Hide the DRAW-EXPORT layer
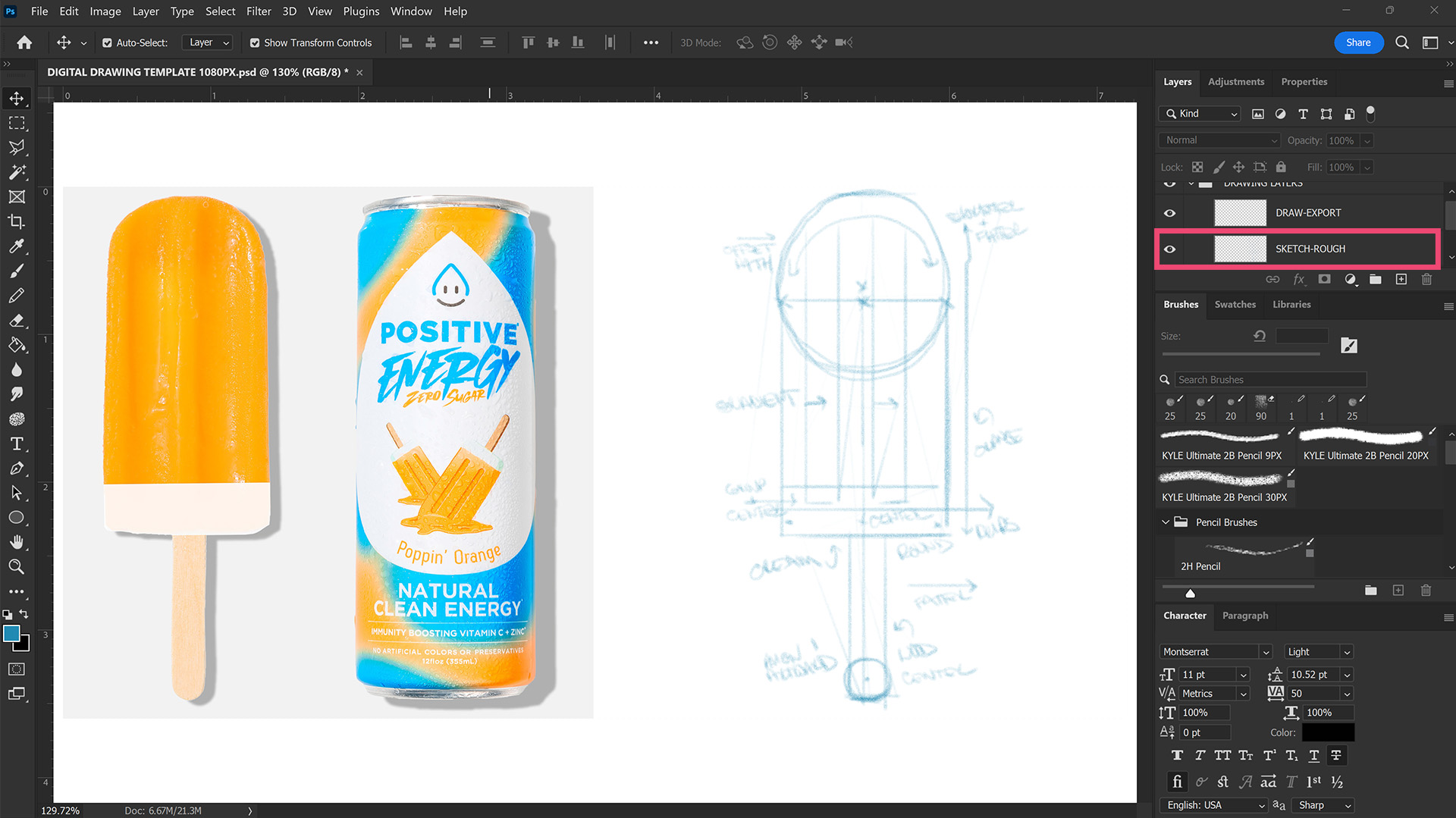The height and width of the screenshot is (818, 1456). click(x=1169, y=213)
